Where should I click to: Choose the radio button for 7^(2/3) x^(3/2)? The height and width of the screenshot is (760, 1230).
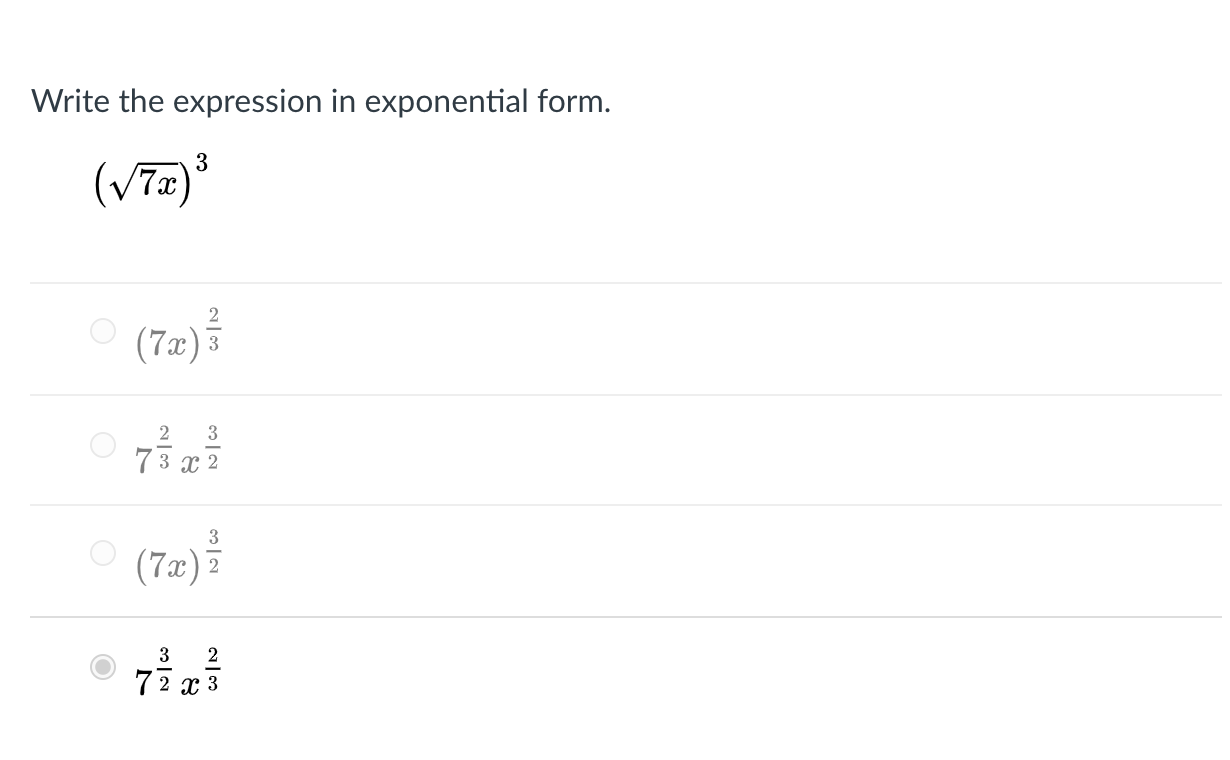pyautogui.click(x=103, y=444)
